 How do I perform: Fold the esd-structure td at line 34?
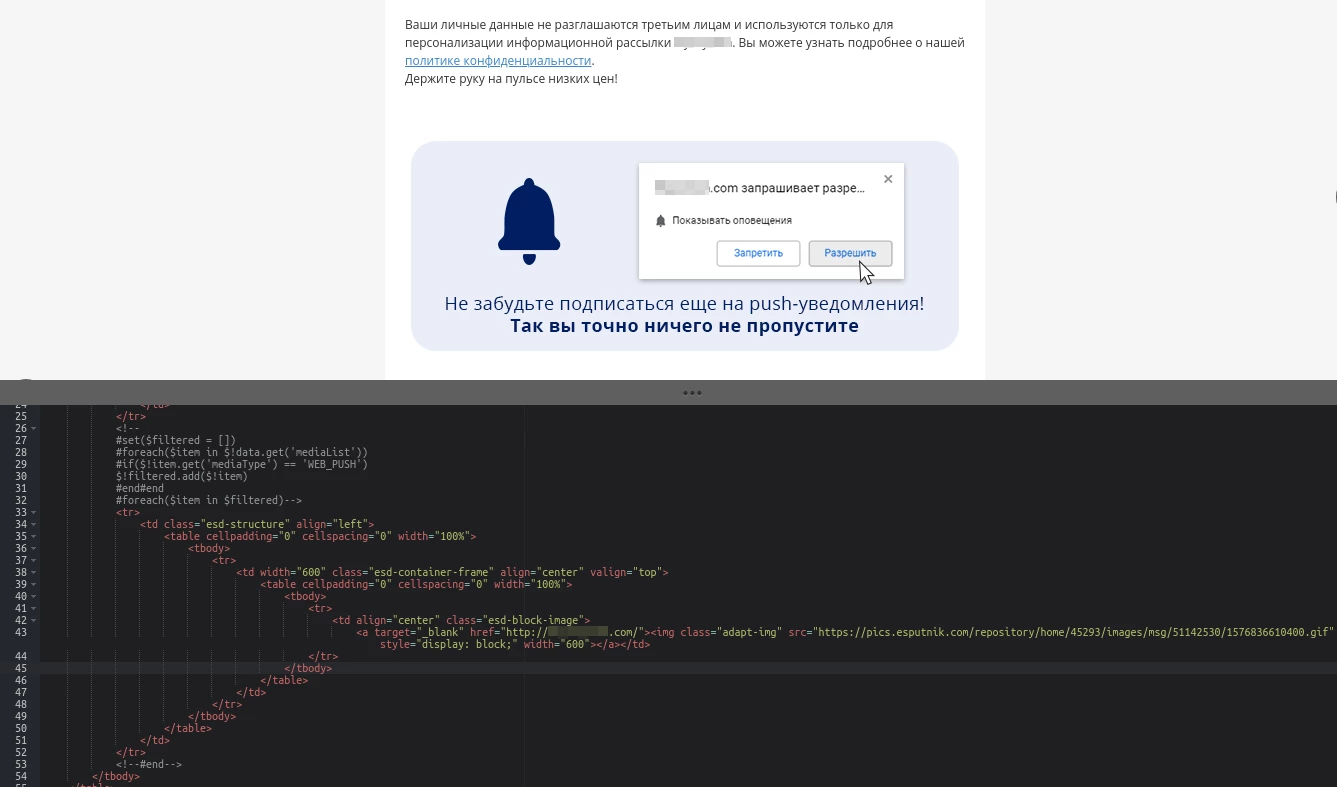tap(34, 524)
